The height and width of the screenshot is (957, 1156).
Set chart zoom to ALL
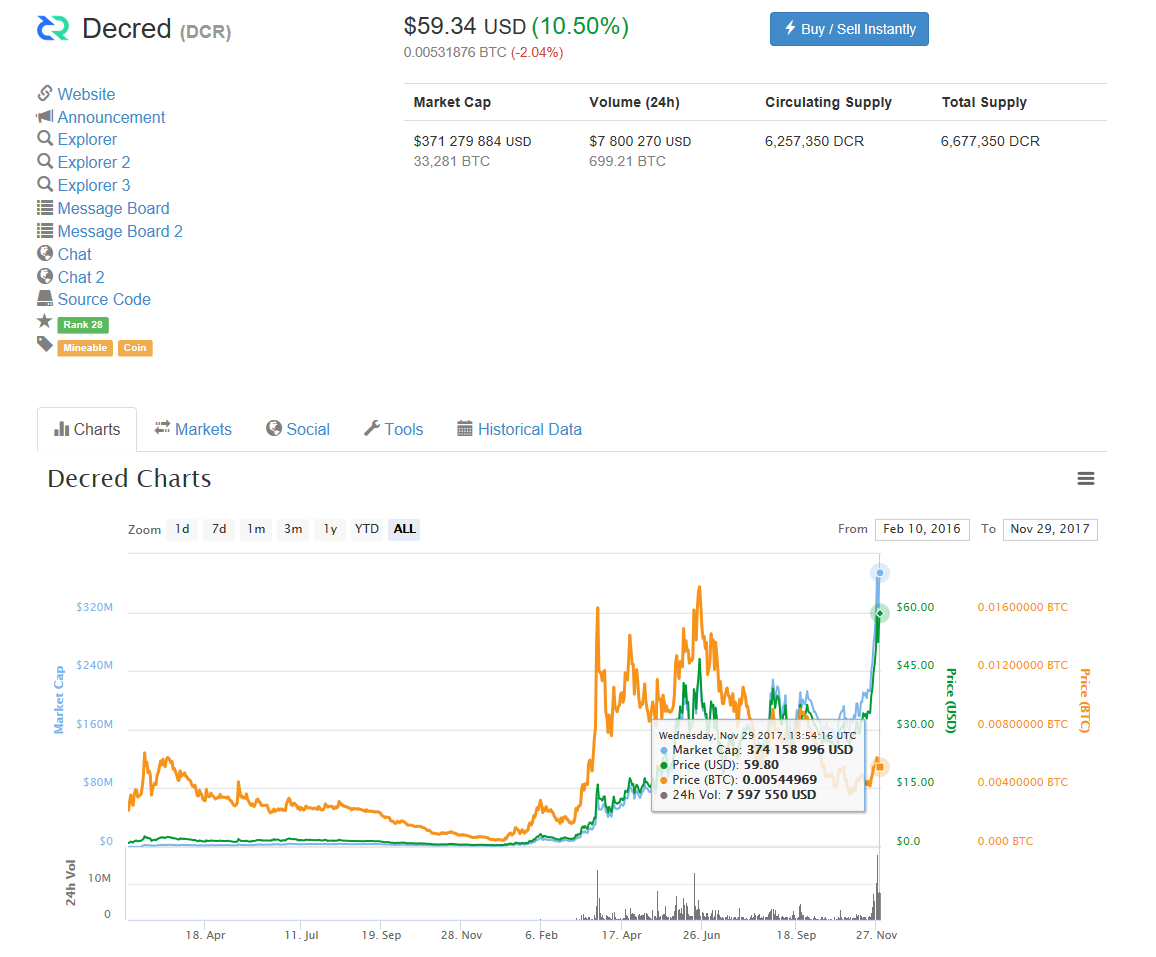404,529
